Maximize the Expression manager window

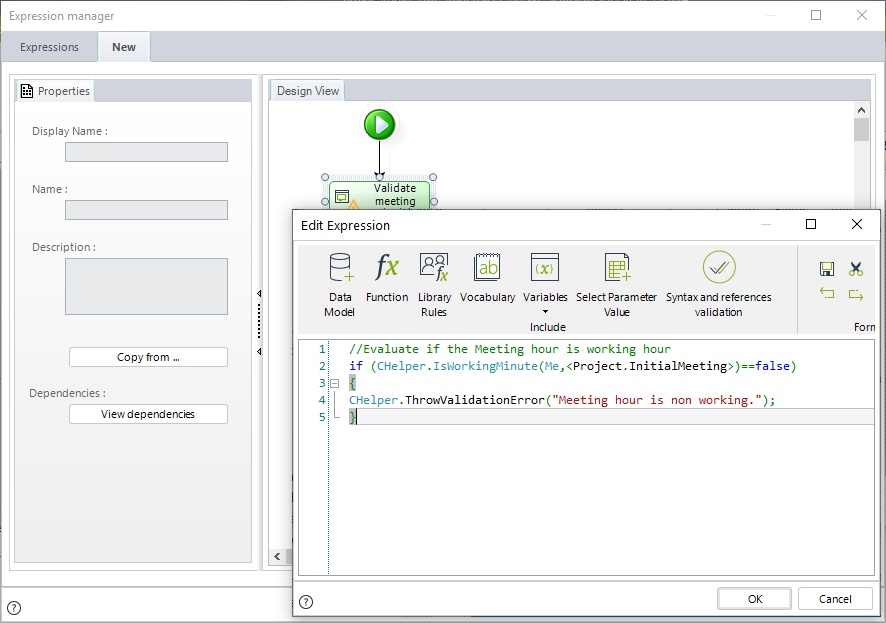coord(816,15)
